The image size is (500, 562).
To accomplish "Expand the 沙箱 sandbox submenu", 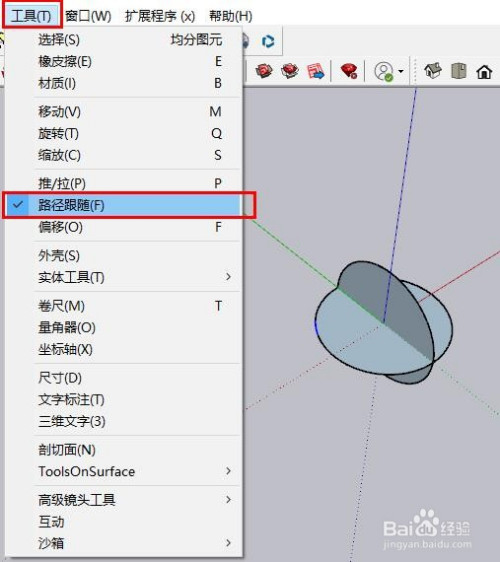I will coord(124,543).
